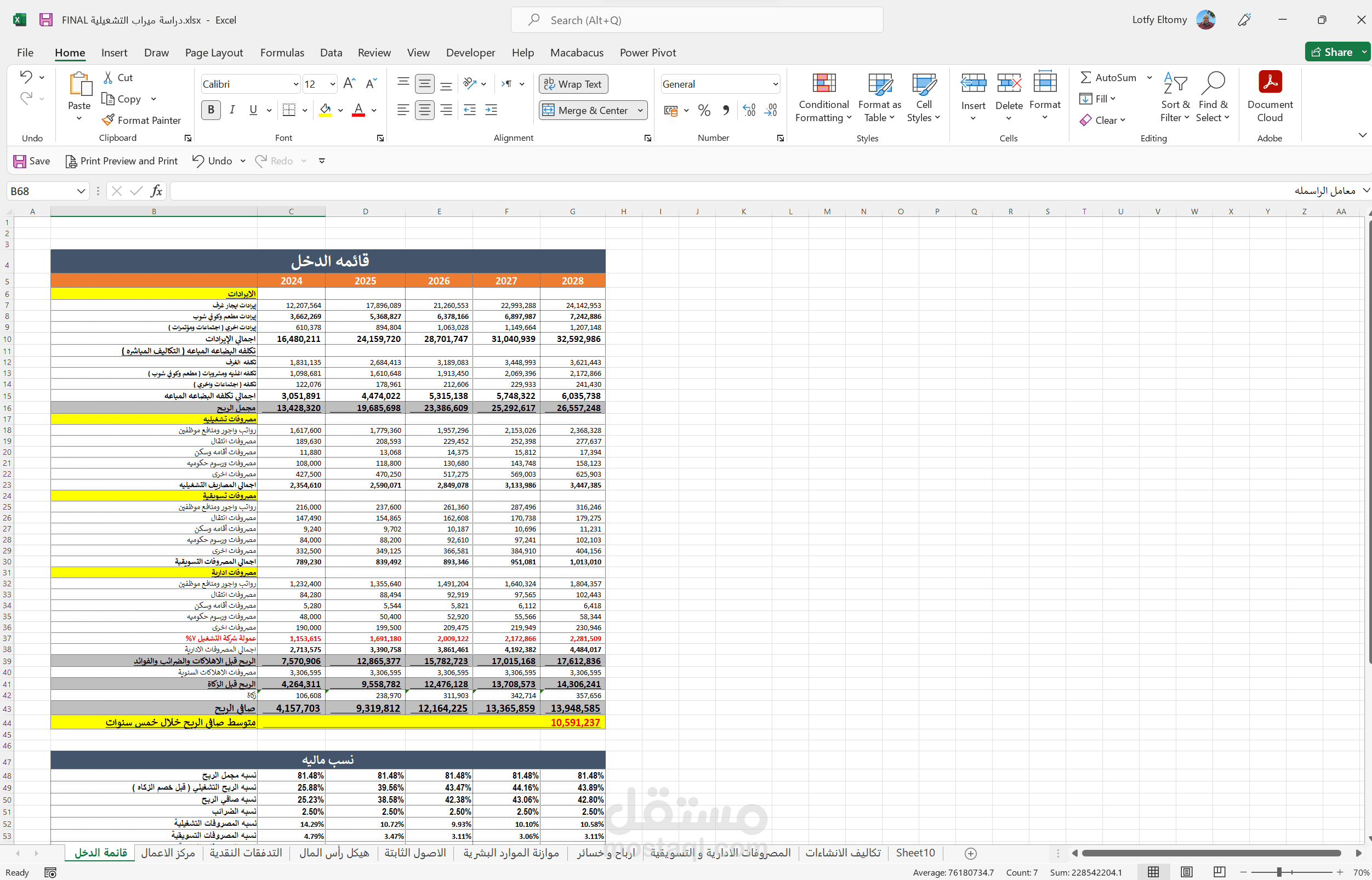Screen dimensions: 1372x880
Task: Apply Align Right to the cell
Action: pyautogui.click(x=447, y=110)
